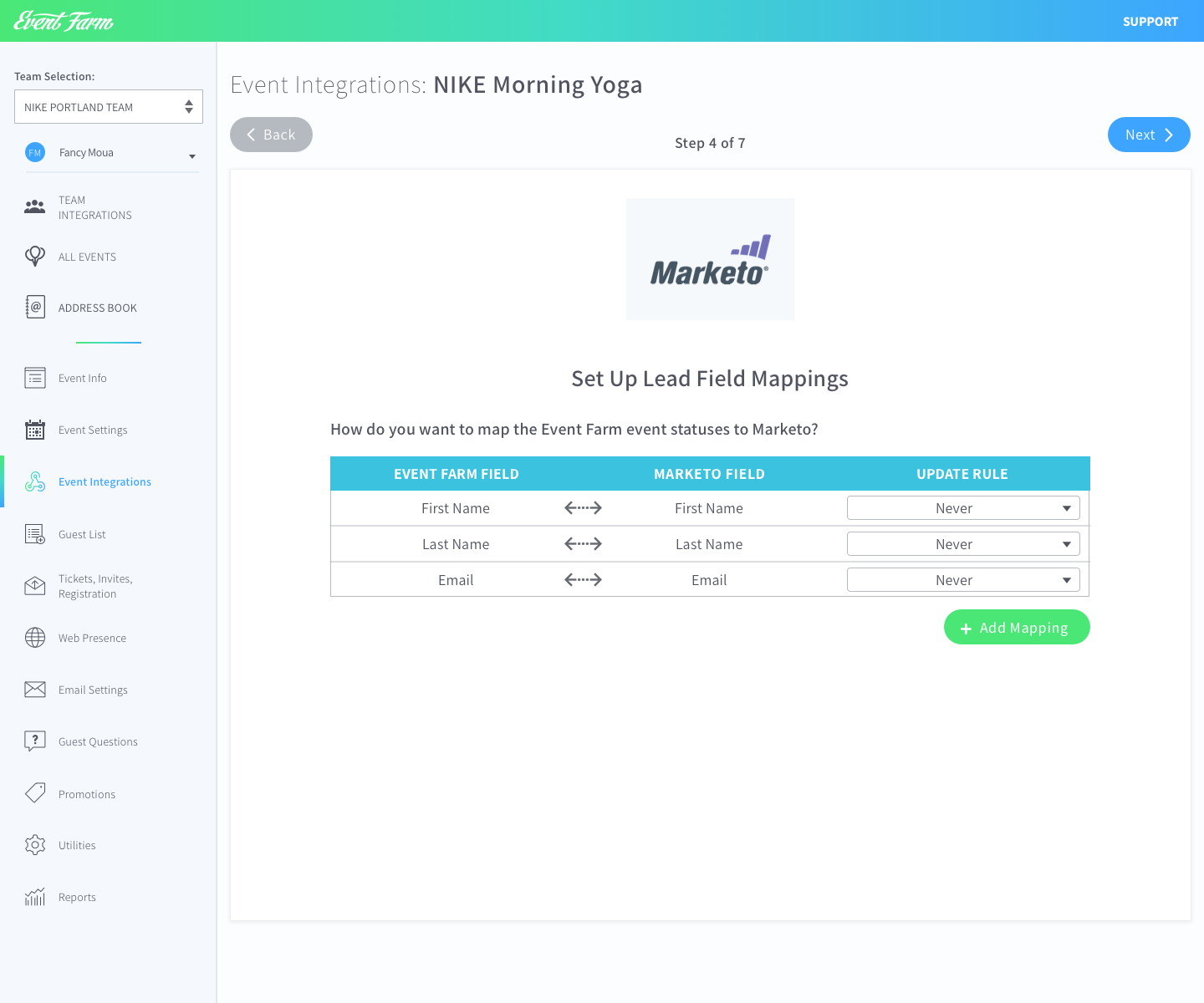Click the Guest List icon
This screenshot has width=1204, height=1003.
click(x=35, y=534)
